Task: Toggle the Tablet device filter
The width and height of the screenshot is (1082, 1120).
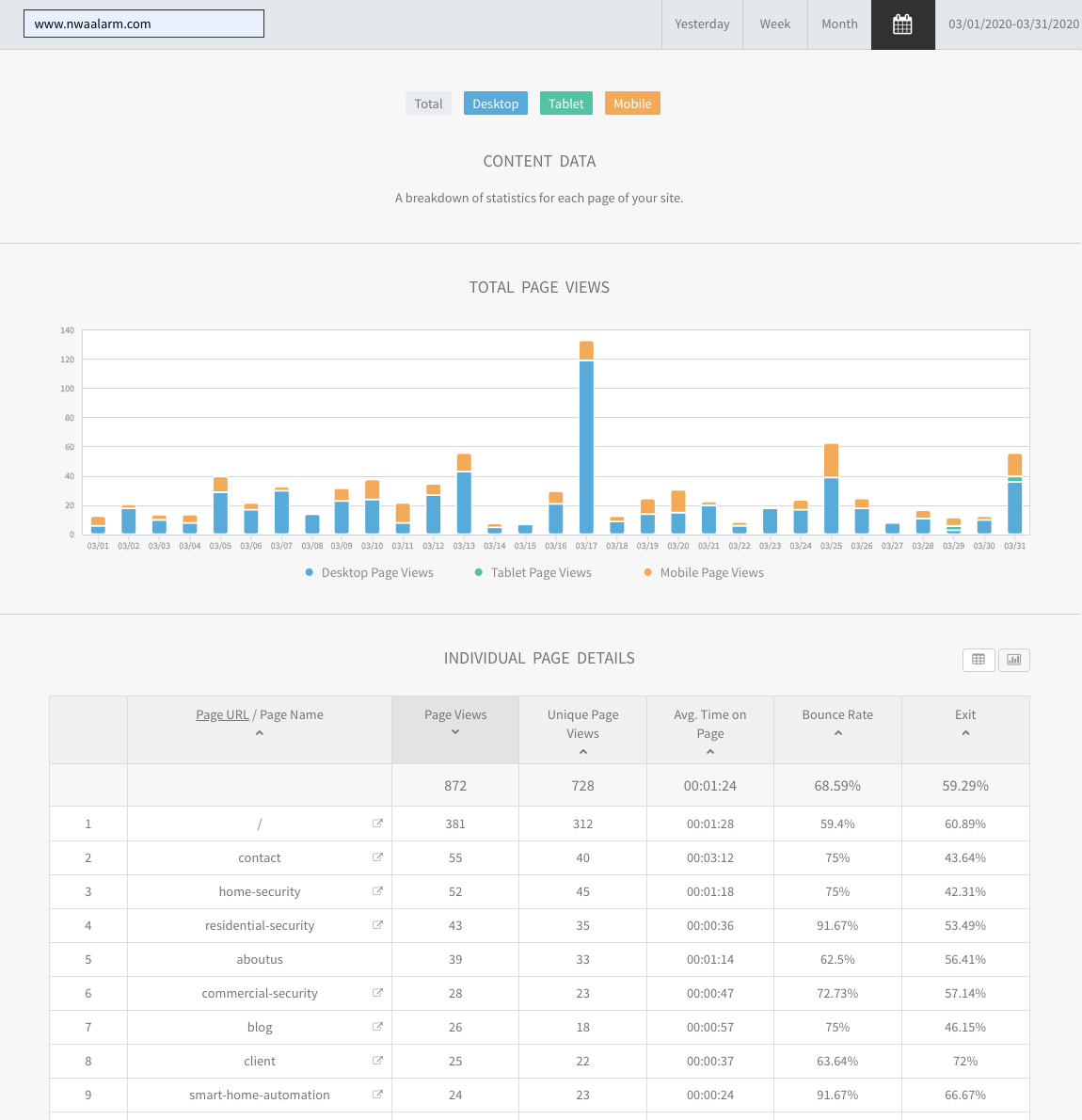Action: coord(566,104)
